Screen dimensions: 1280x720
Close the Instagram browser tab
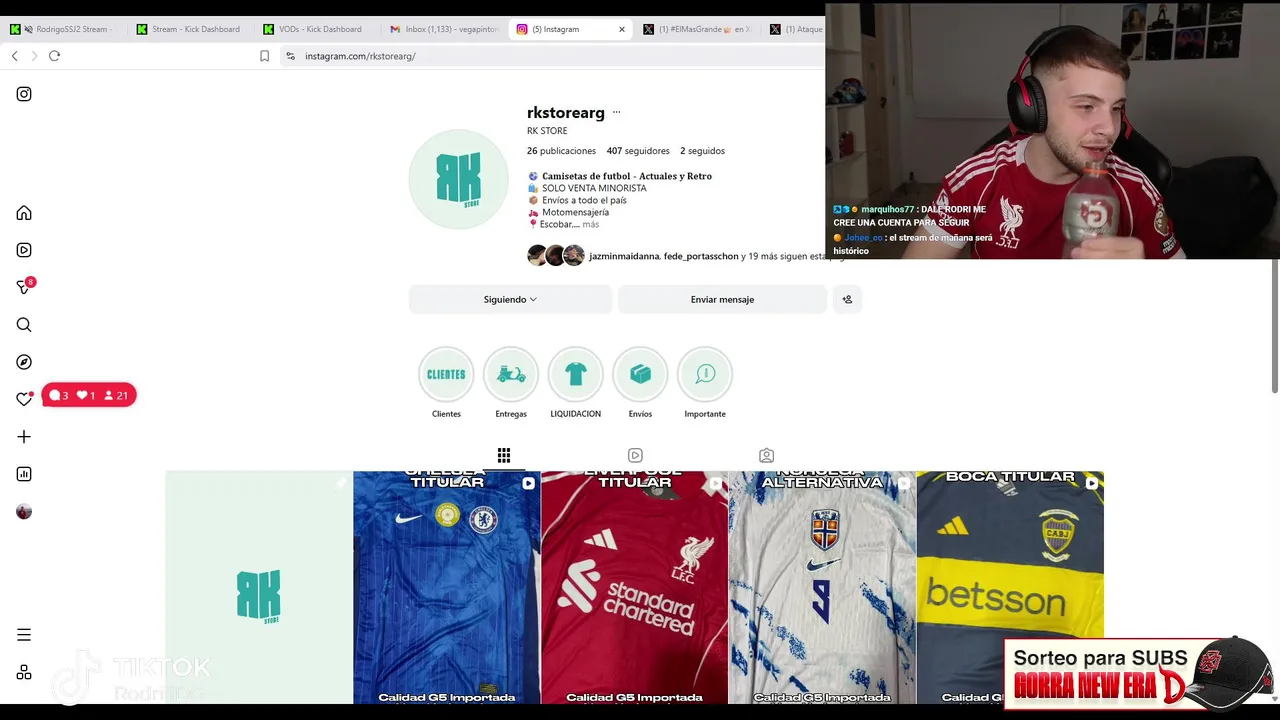pyautogui.click(x=621, y=29)
